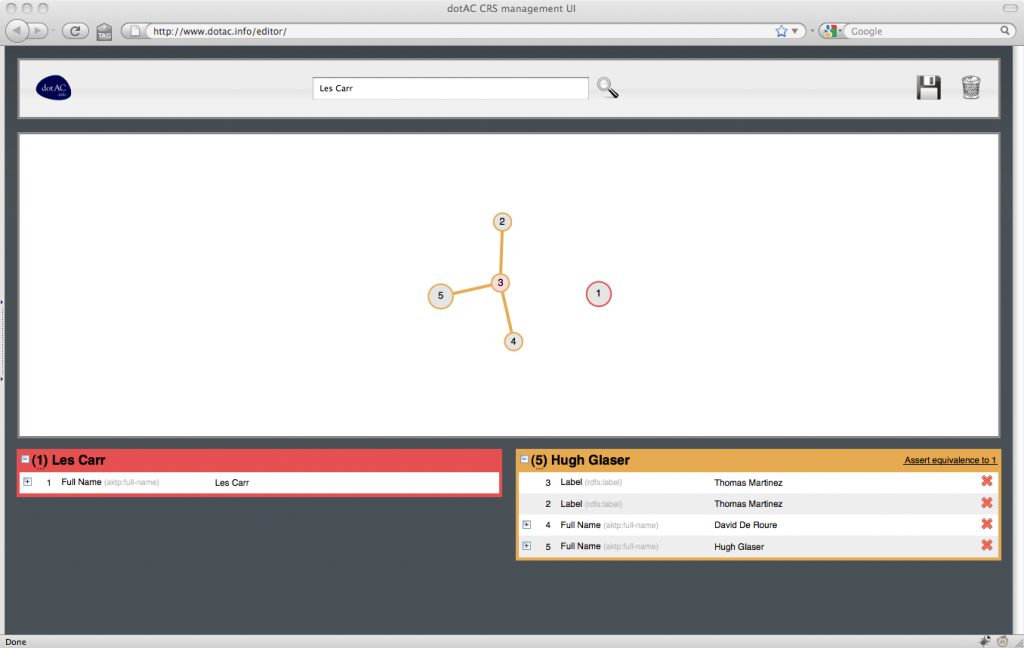Click the trash bin delete icon
This screenshot has height=648, width=1024.
tap(971, 88)
